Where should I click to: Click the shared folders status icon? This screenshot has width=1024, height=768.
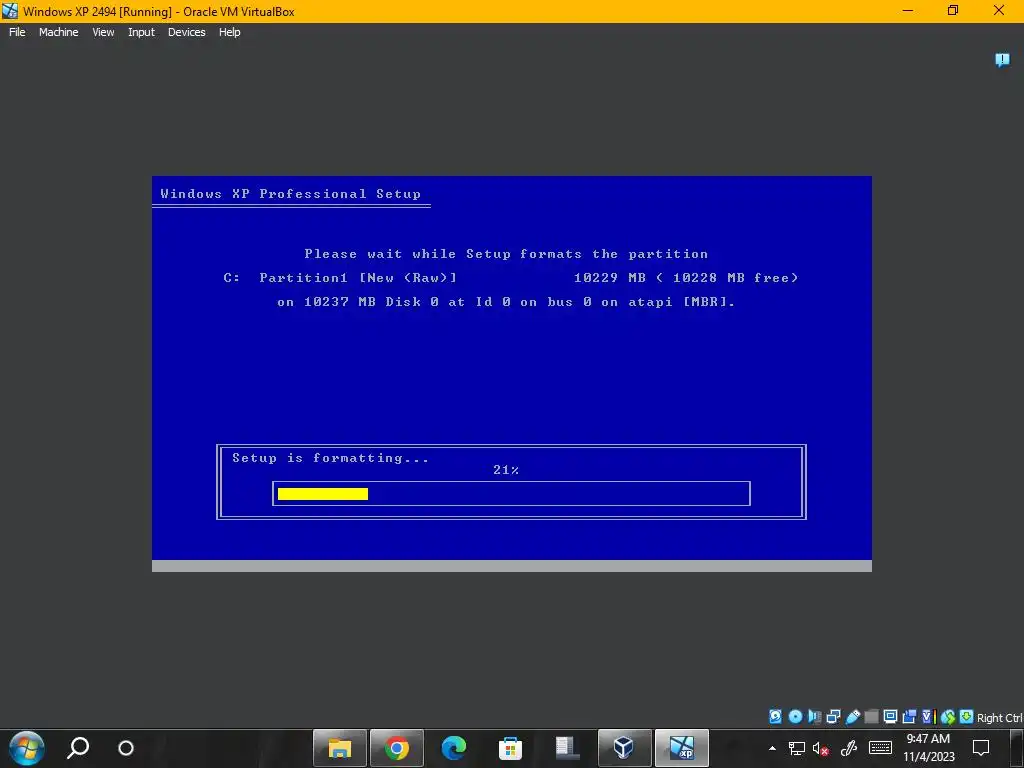coord(871,716)
